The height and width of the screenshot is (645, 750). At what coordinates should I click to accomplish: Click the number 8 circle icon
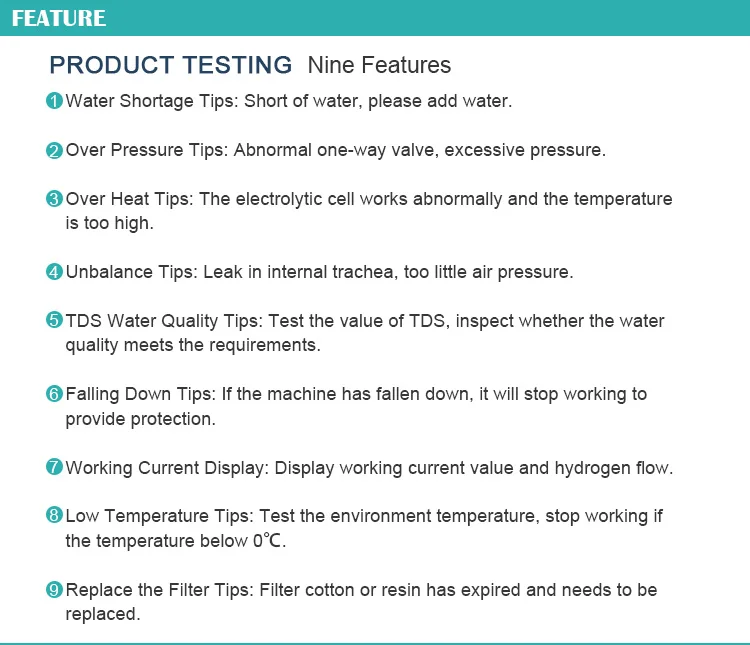coord(54,516)
